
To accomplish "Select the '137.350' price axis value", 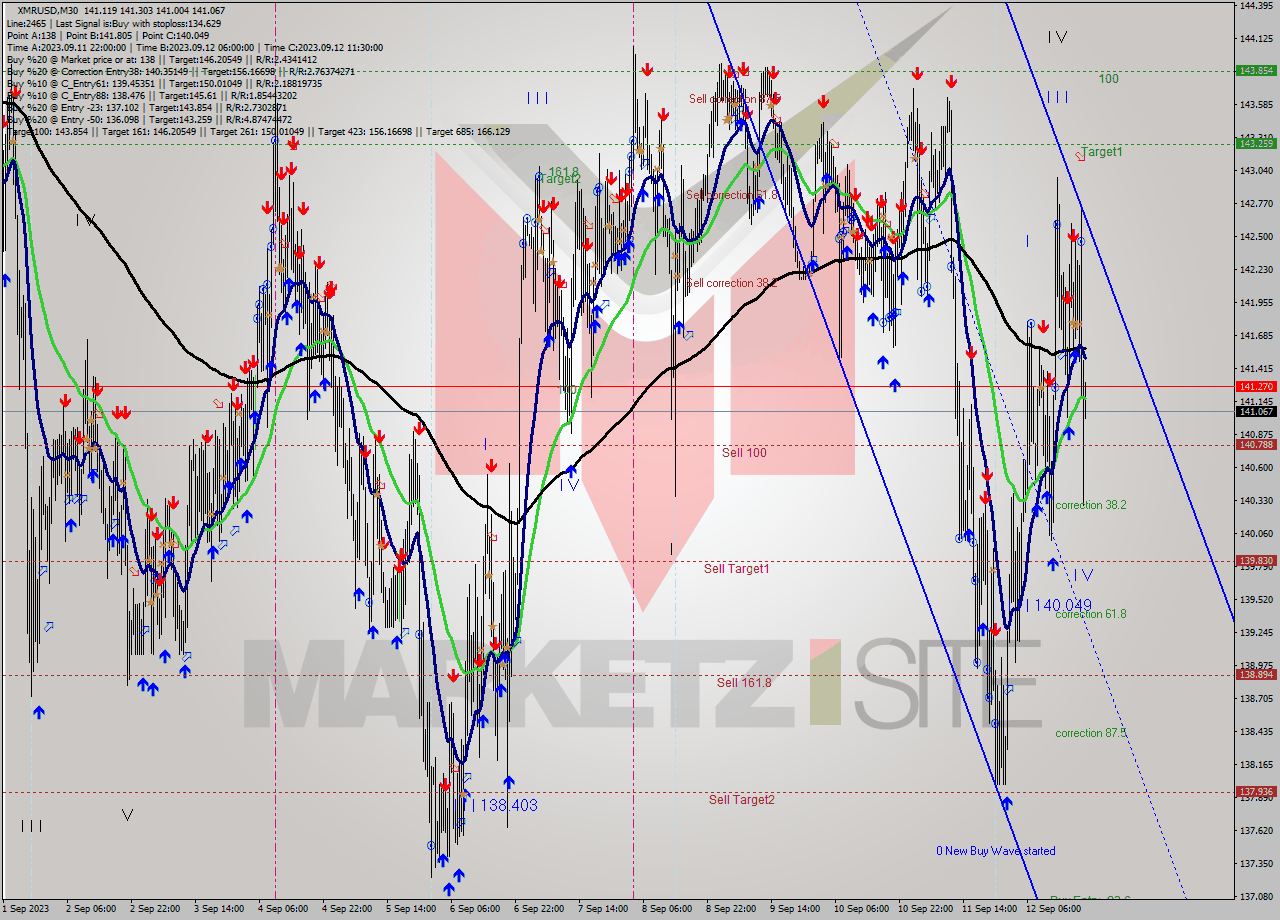I will click(1255, 864).
